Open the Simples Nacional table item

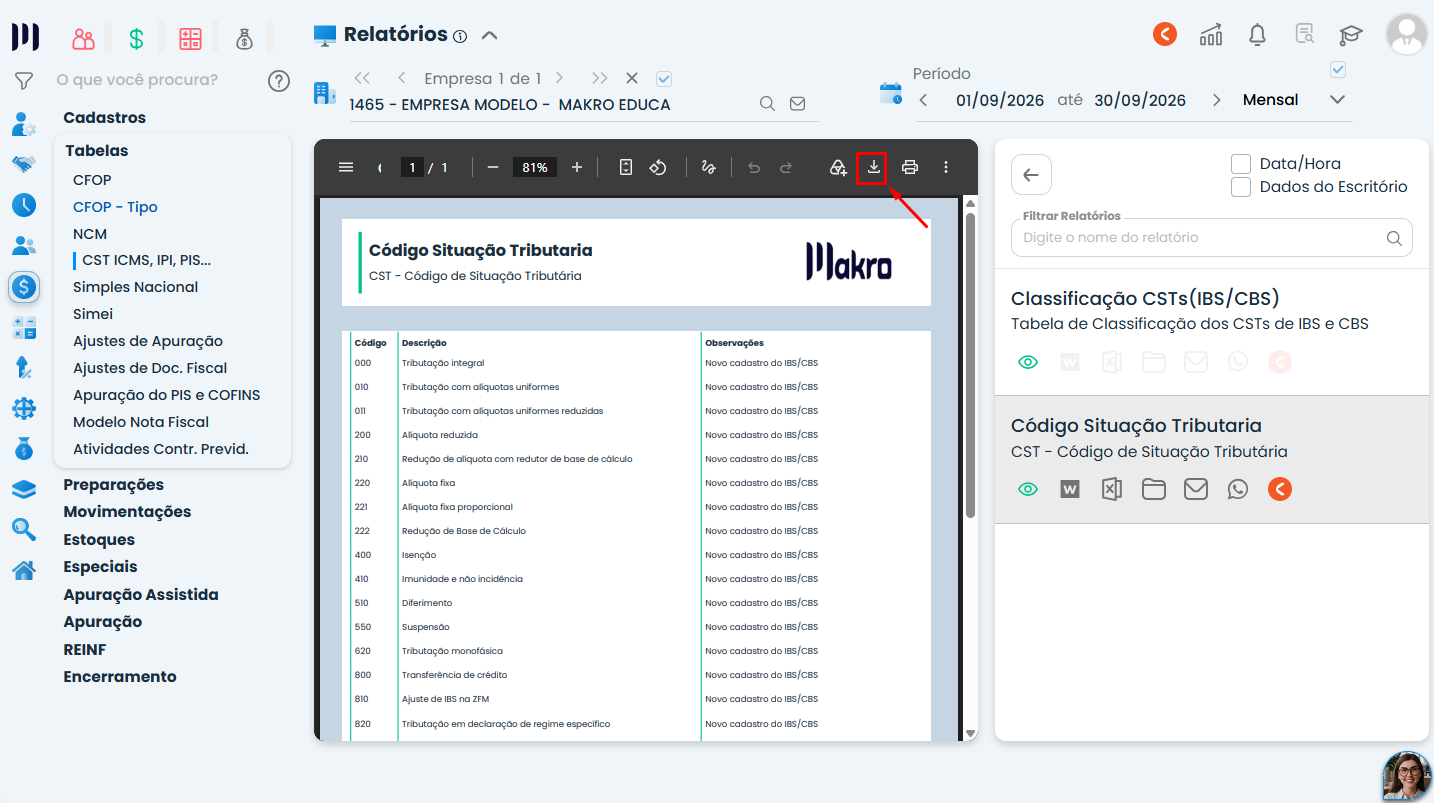point(136,287)
